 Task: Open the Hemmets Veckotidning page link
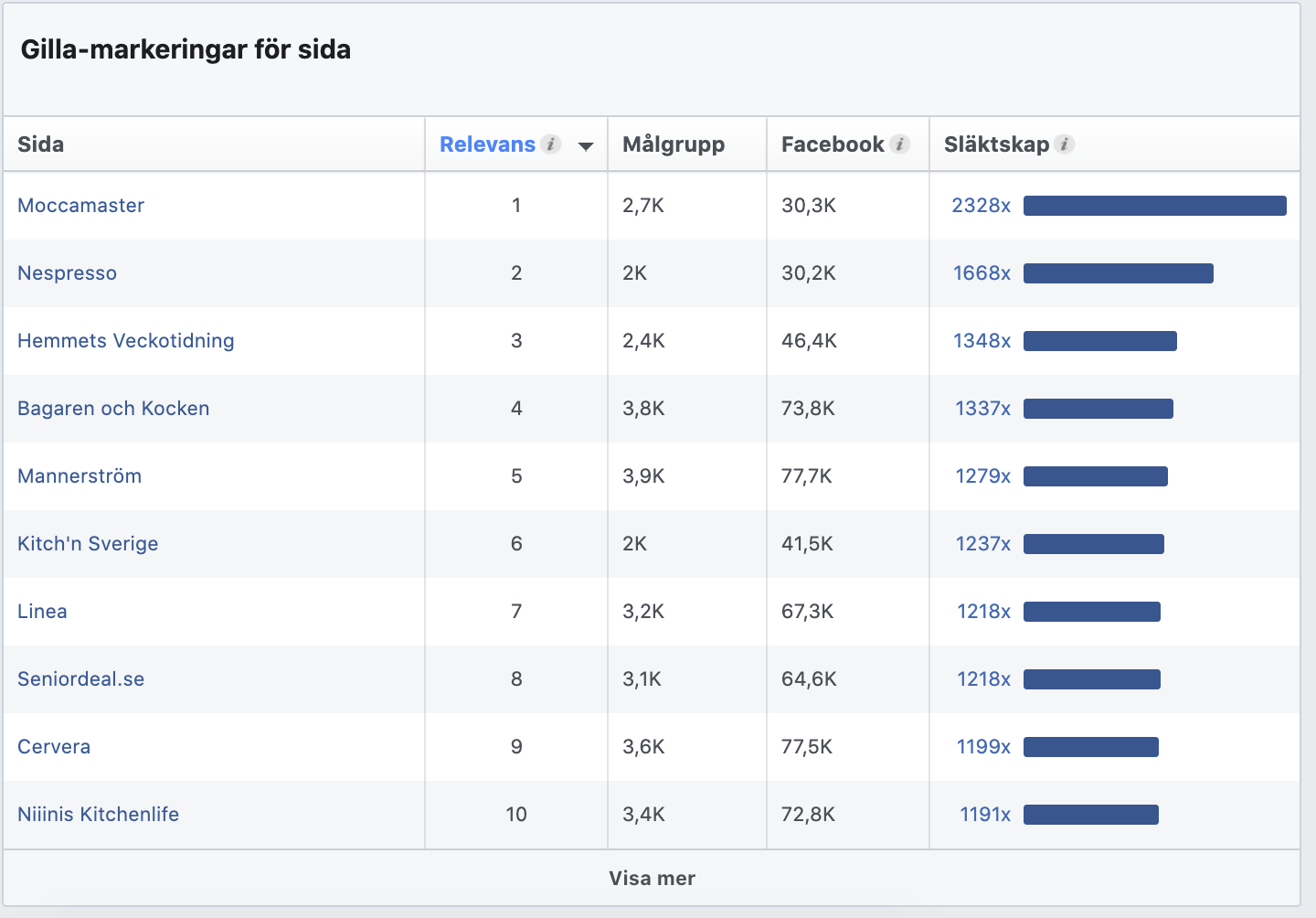click(x=125, y=341)
